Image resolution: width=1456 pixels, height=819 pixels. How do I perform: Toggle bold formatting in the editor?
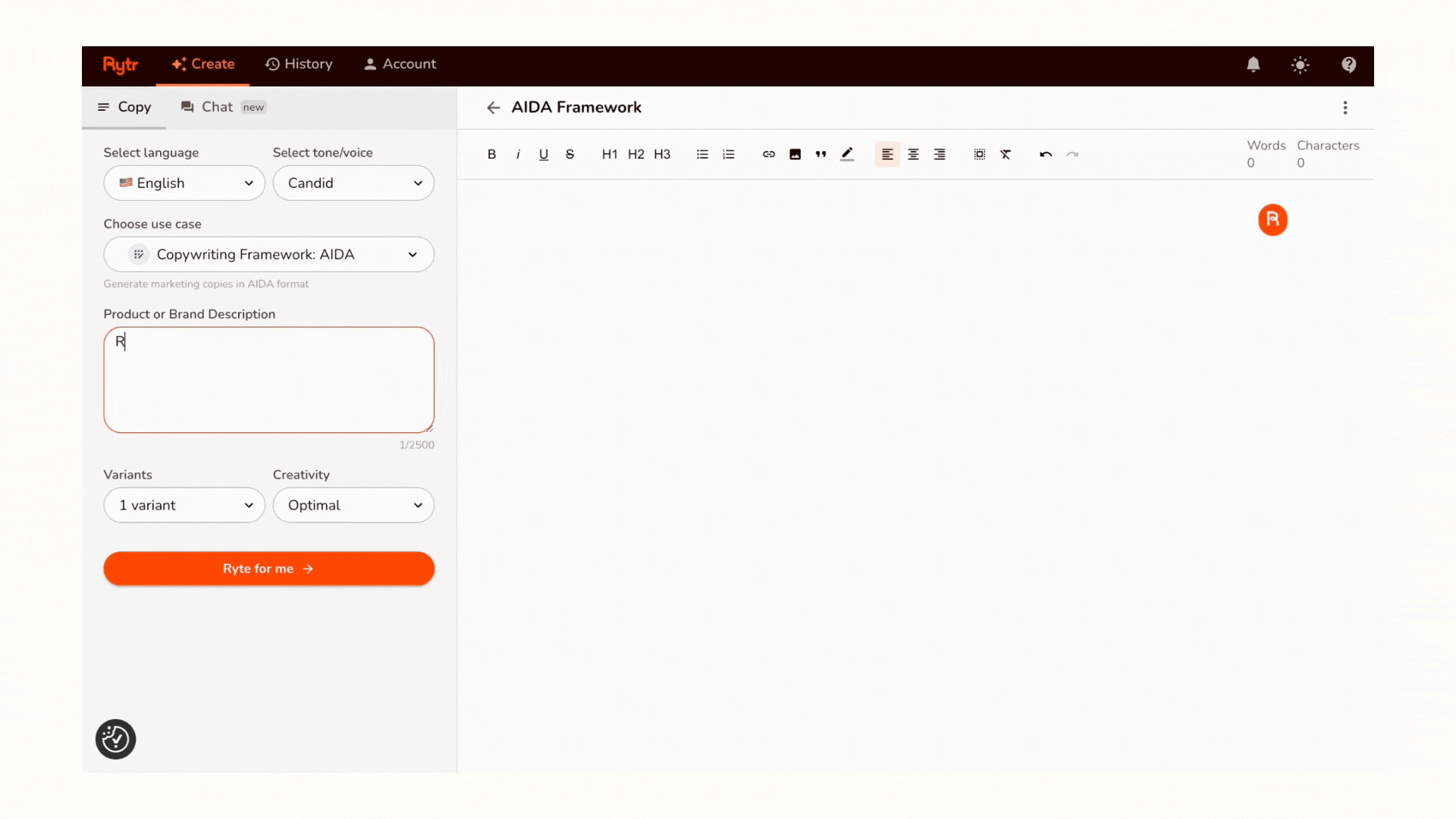point(491,154)
